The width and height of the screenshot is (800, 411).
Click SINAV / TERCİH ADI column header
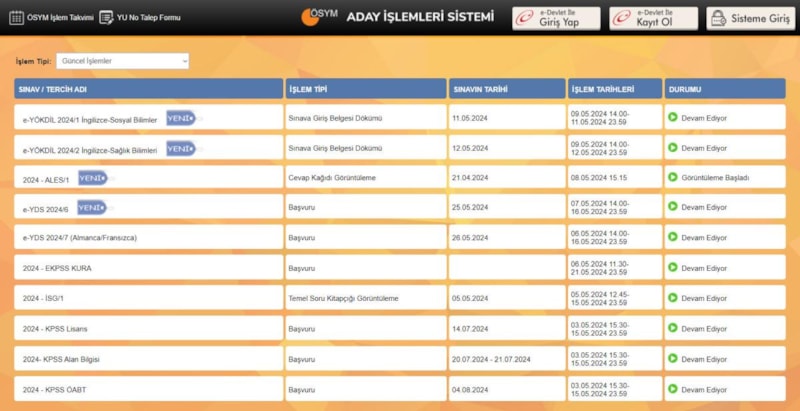[x=148, y=89]
